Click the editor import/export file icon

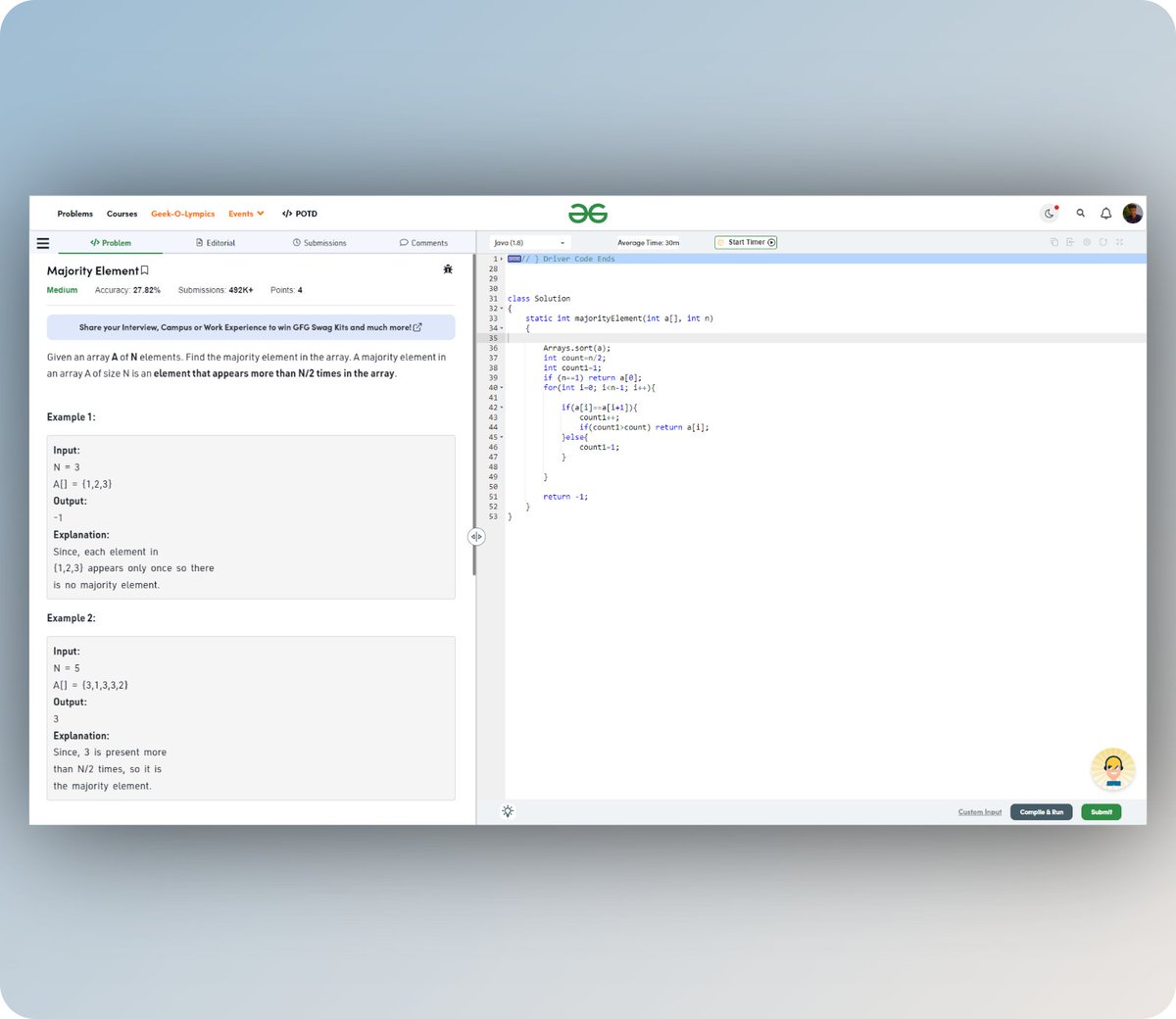tap(1070, 242)
